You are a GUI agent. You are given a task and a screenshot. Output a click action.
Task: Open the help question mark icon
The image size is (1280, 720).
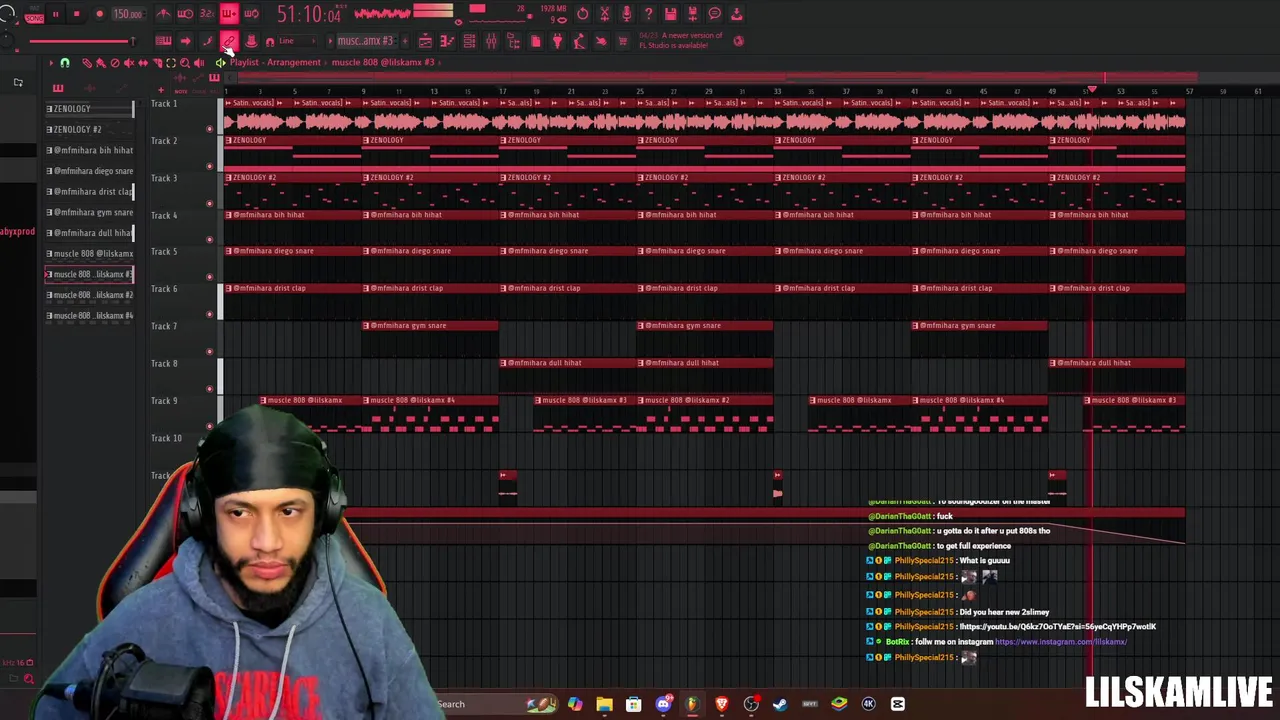coord(649,14)
